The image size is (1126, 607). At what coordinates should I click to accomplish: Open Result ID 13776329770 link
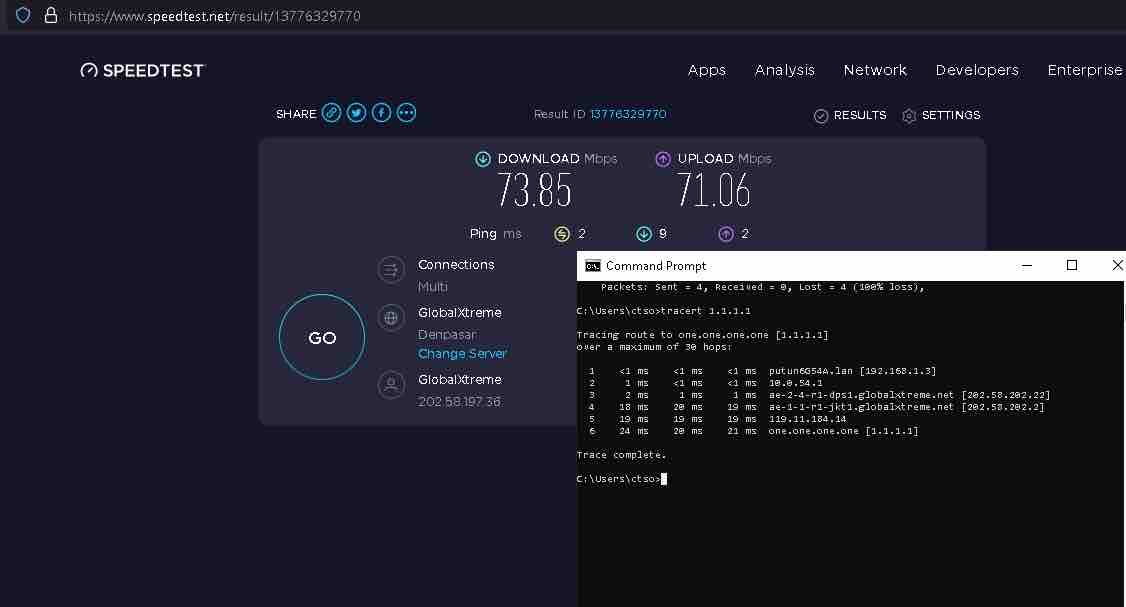point(628,114)
